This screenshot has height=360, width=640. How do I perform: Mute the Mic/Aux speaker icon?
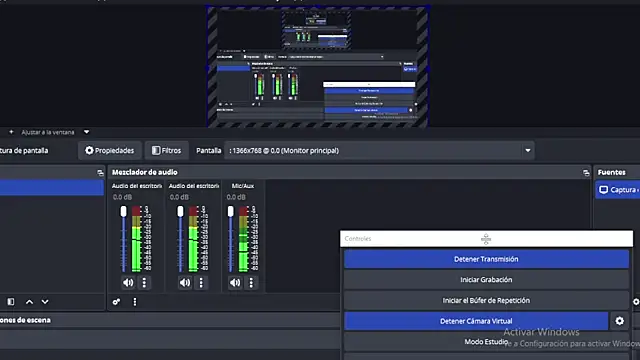coord(235,282)
